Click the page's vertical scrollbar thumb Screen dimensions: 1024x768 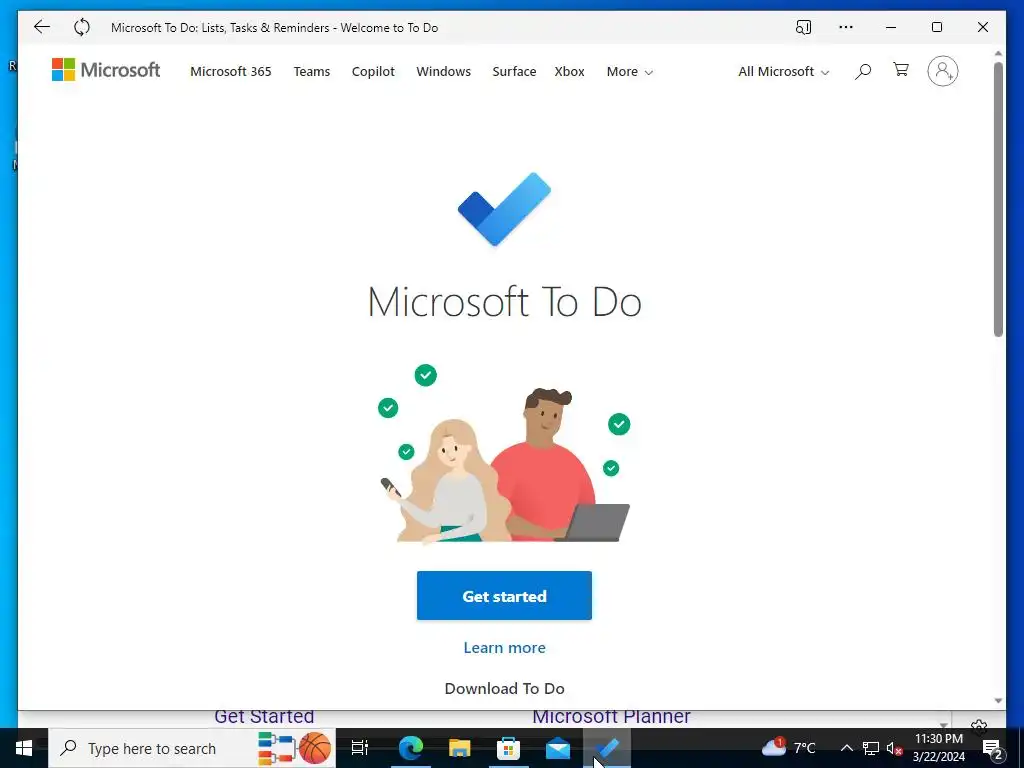(998, 199)
